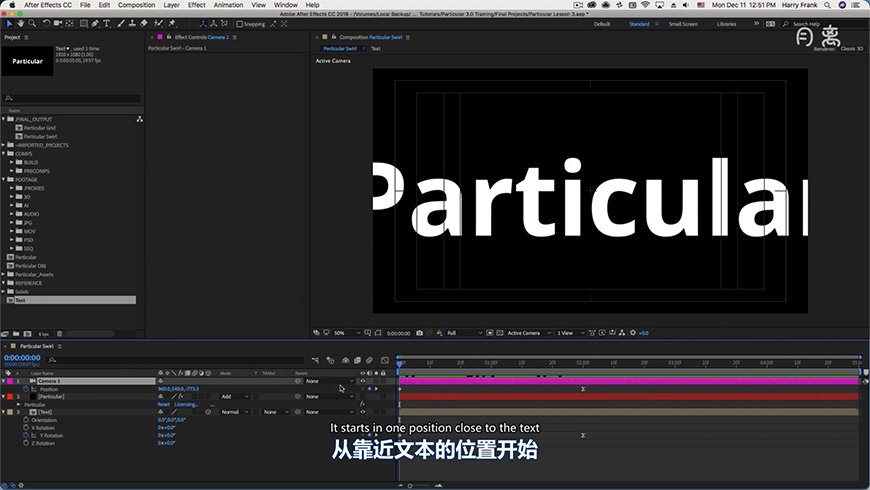
Task: Select the Small Screen workspace
Action: (x=683, y=24)
